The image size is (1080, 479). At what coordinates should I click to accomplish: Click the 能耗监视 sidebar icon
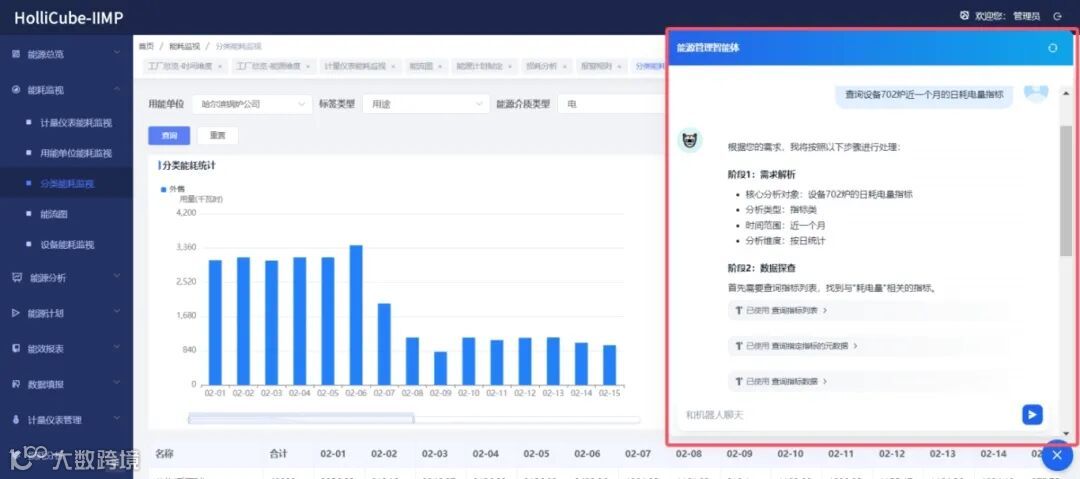click(x=16, y=90)
